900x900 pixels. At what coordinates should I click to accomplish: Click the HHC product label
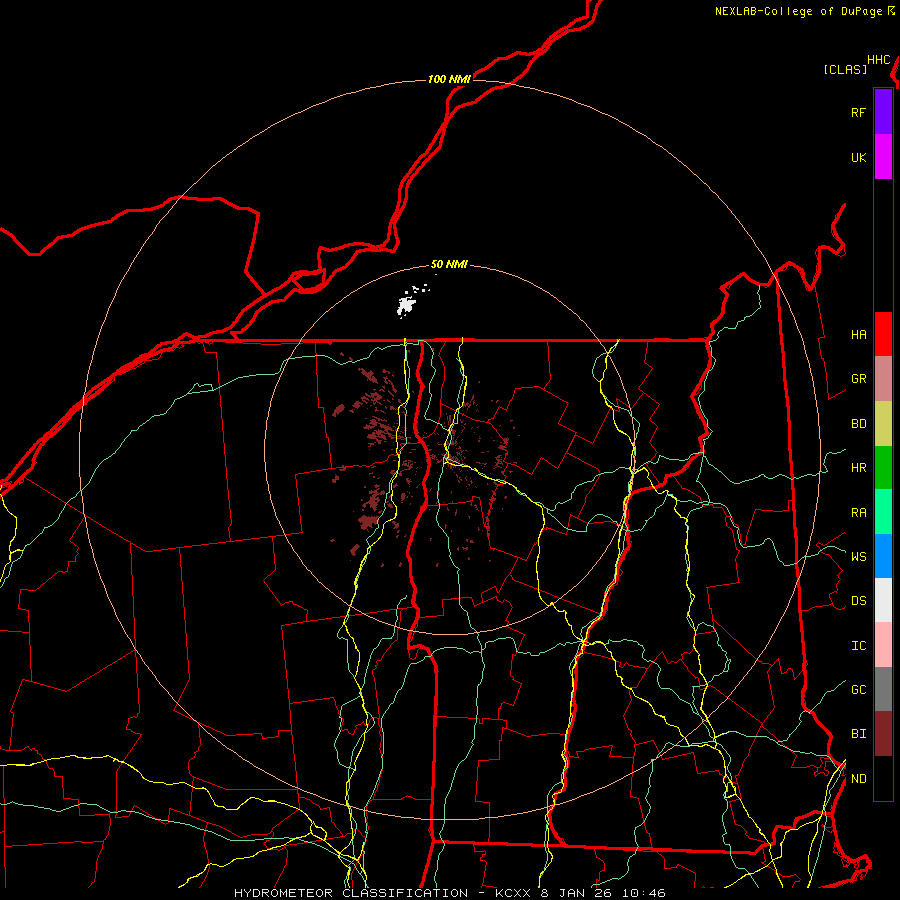[x=879, y=60]
